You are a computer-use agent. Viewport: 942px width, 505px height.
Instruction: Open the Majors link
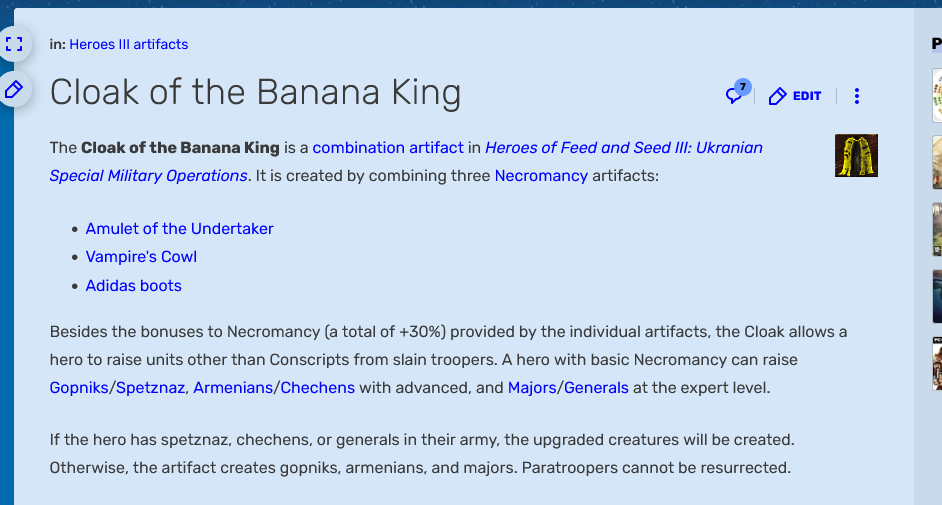(x=532, y=388)
